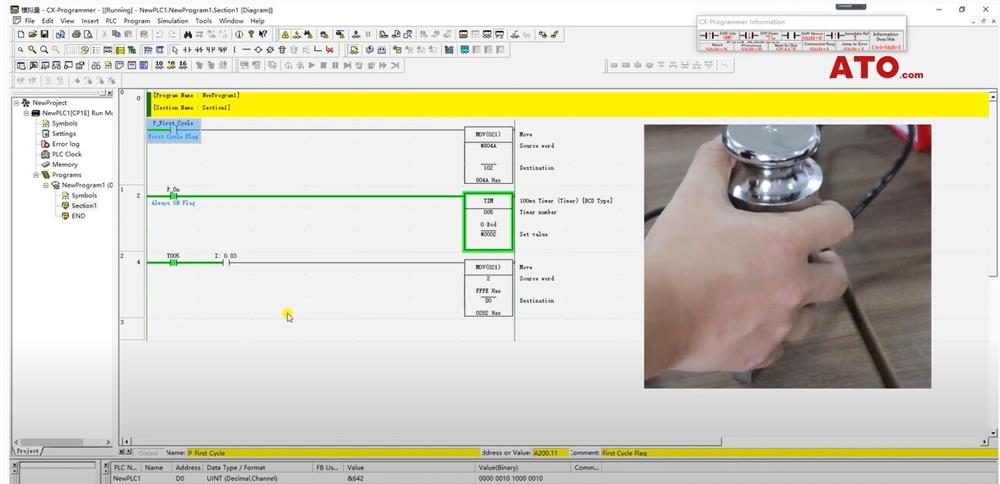Select the New Coil tool
The height and width of the screenshot is (484, 1000).
pyautogui.click(x=258, y=50)
